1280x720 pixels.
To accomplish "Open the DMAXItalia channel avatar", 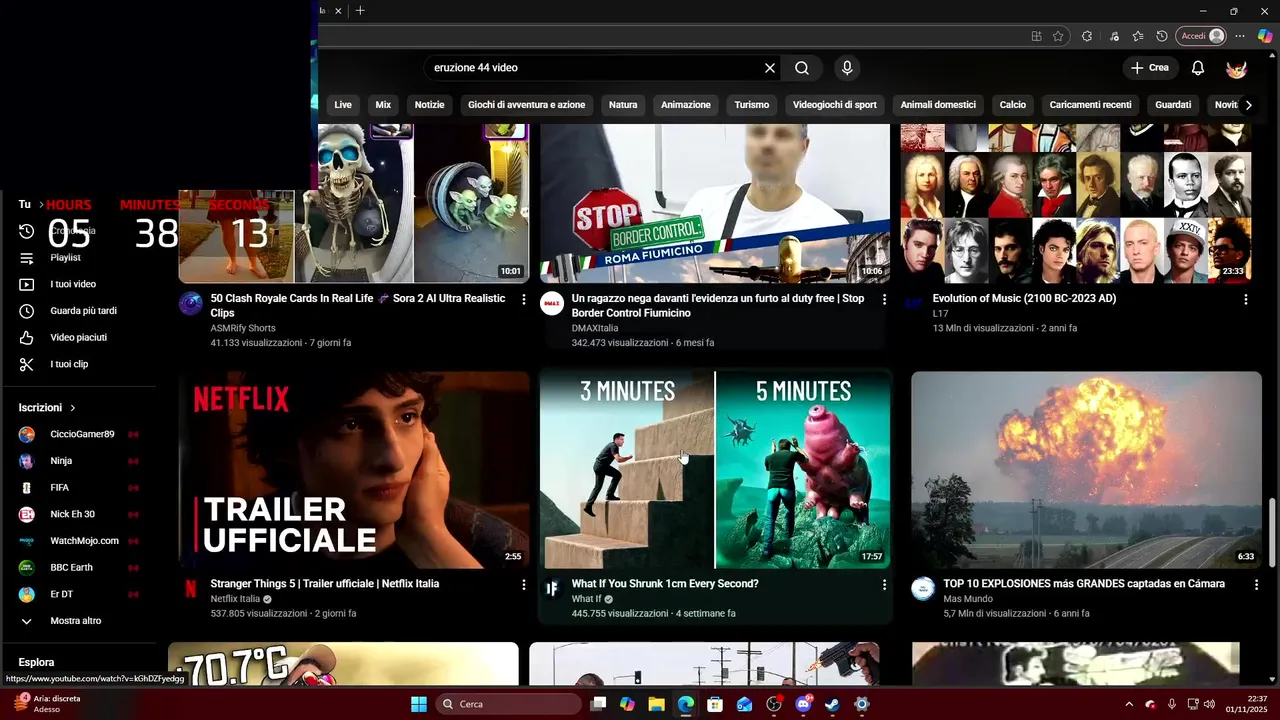I will point(552,304).
